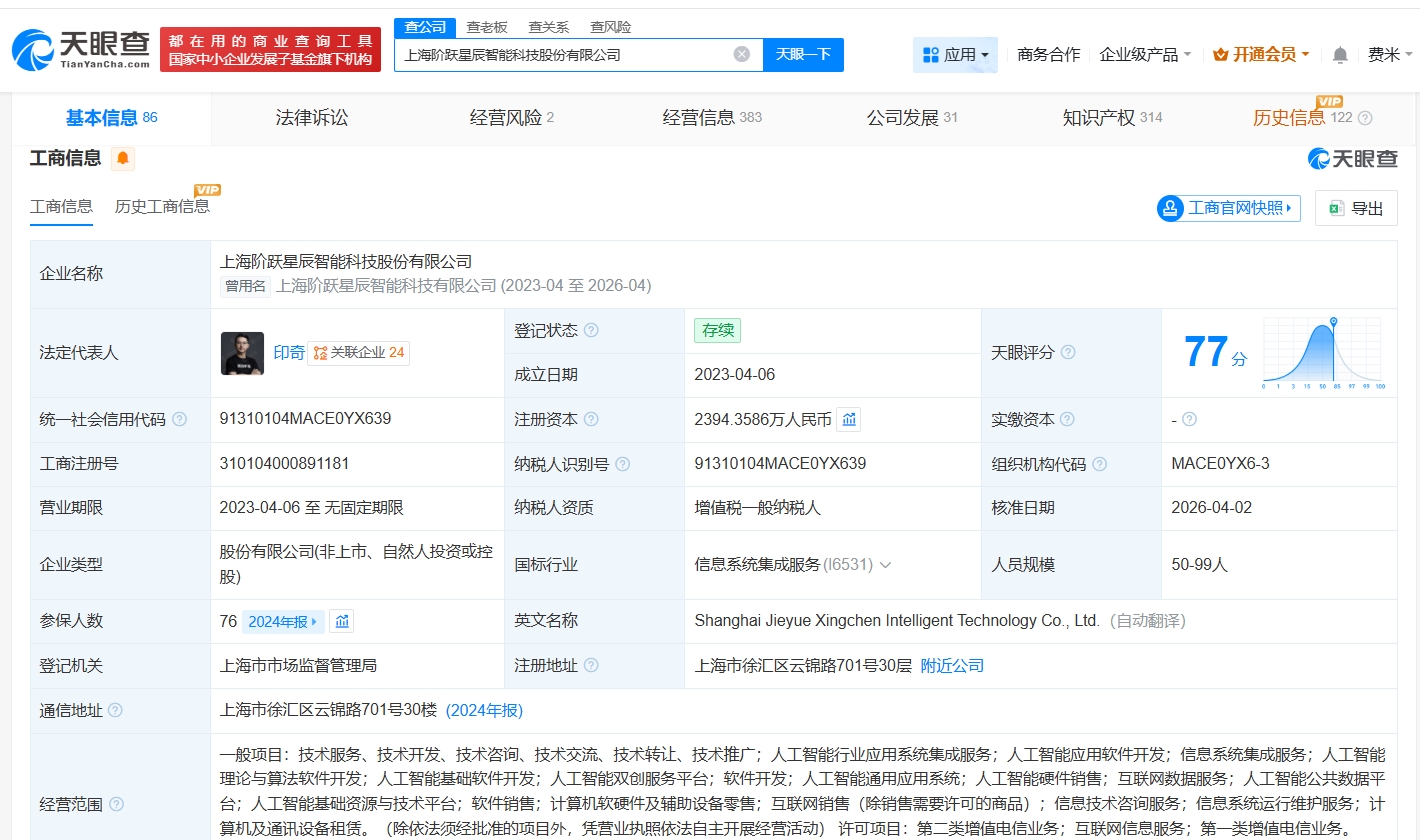The image size is (1420, 840).
Task: Select the 历史工商信息 sub-tab
Action: point(162,207)
